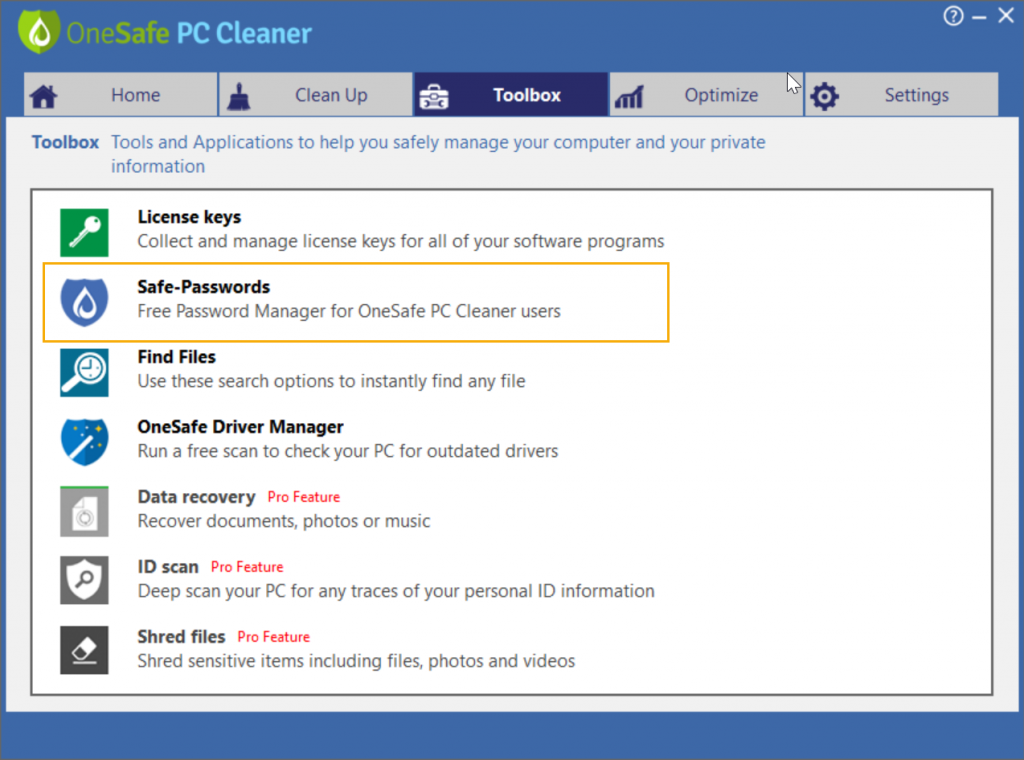Click the bold Toolbox section heading
Screen dimensions: 1024x760
pyautogui.click(x=65, y=142)
